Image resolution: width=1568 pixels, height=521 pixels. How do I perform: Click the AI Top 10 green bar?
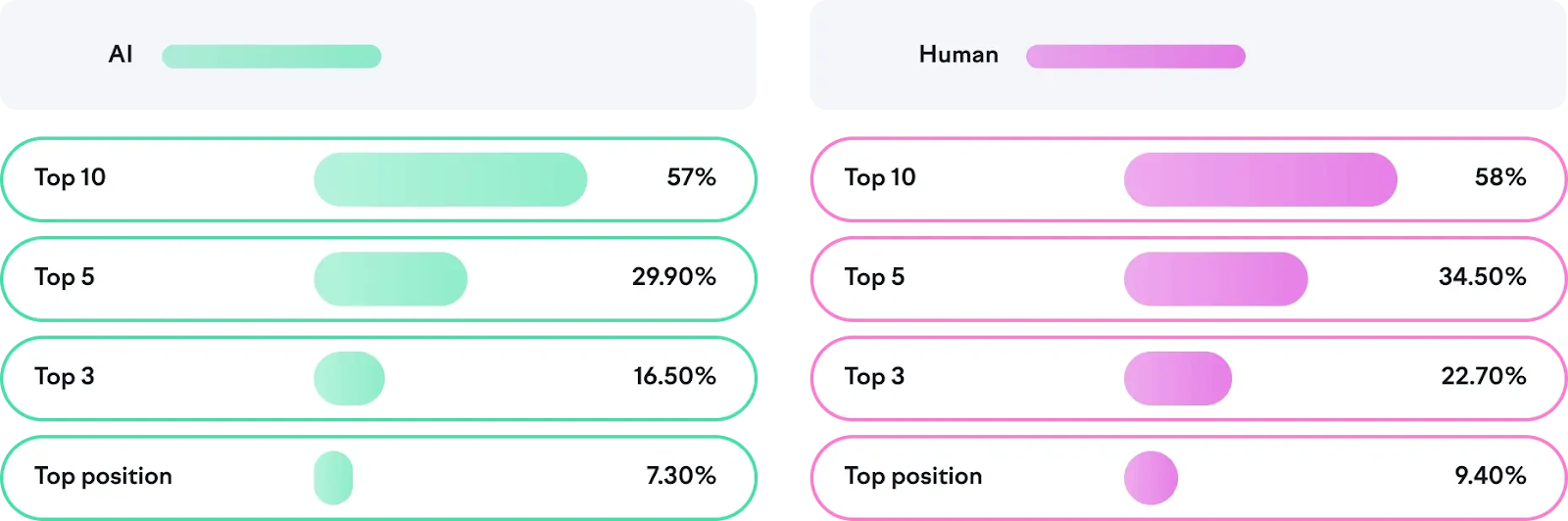point(450,179)
